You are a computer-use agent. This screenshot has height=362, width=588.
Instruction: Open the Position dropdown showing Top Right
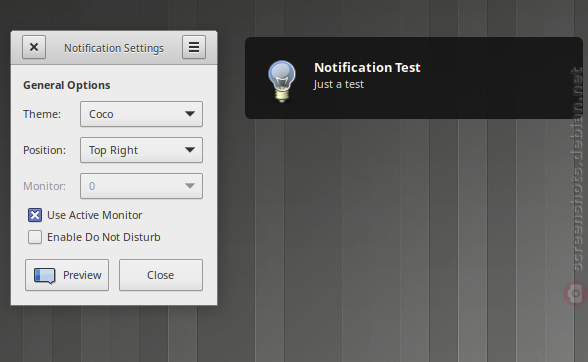pyautogui.click(x=141, y=150)
